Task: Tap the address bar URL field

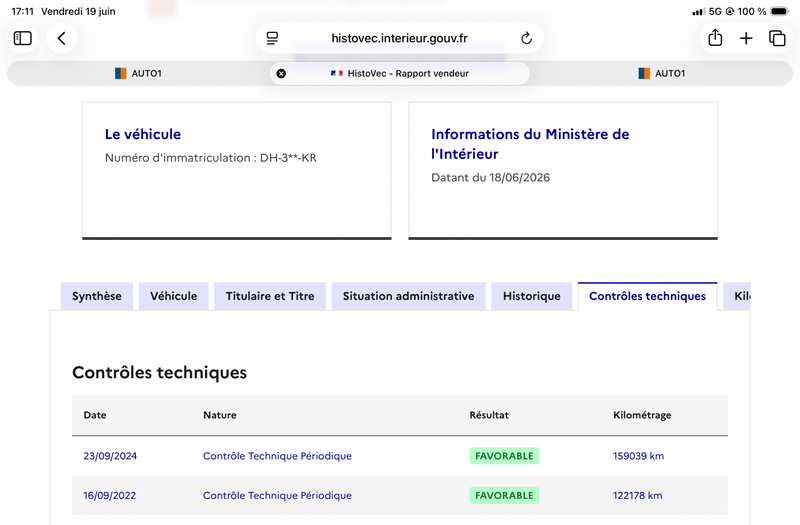Action: (x=399, y=38)
